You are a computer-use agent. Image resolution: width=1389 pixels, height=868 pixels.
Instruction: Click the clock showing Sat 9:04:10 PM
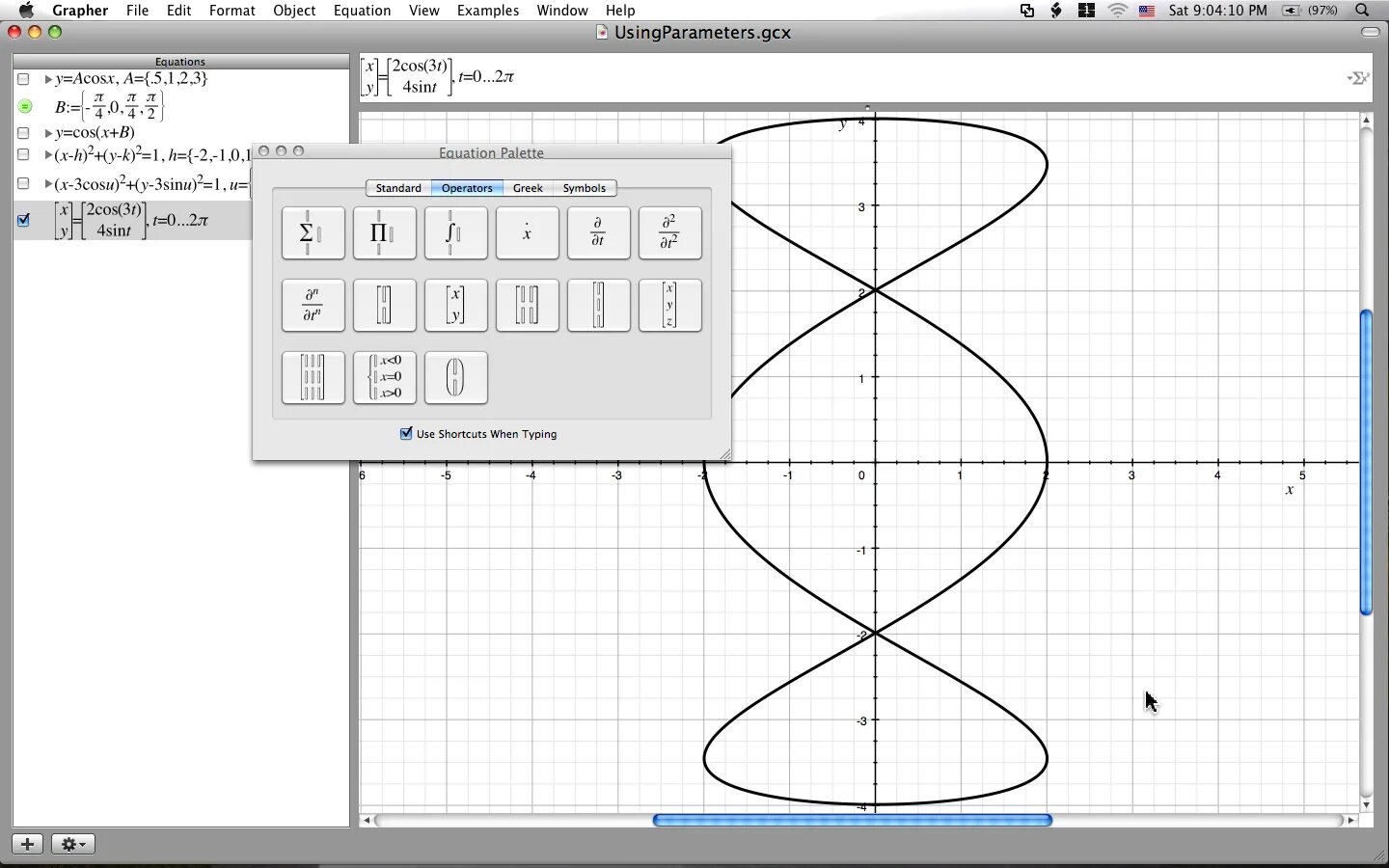point(1218,11)
